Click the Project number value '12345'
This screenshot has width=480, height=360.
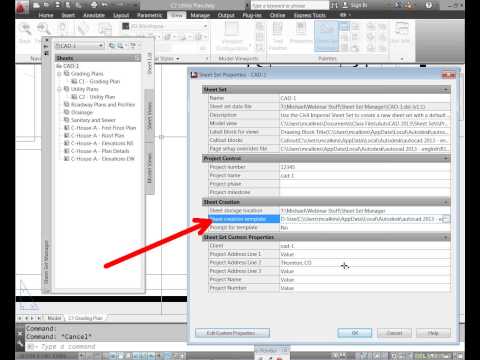pos(288,167)
